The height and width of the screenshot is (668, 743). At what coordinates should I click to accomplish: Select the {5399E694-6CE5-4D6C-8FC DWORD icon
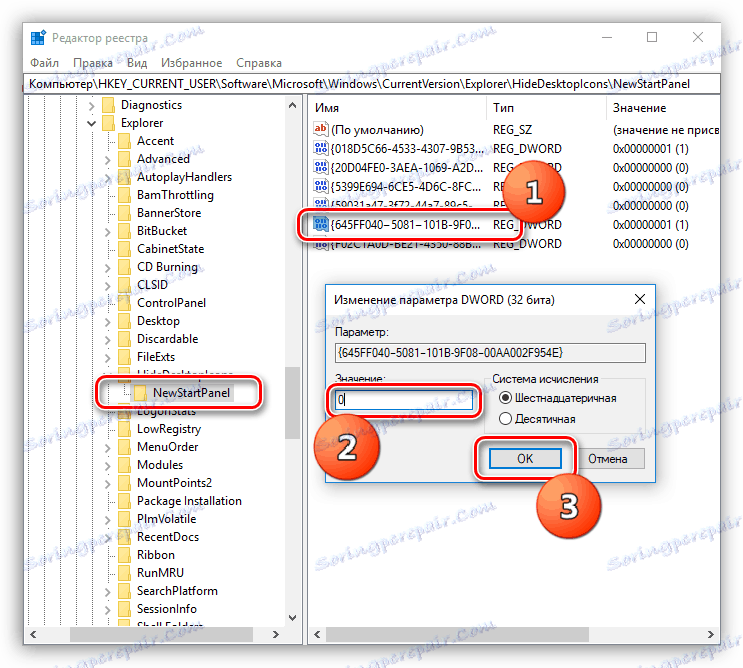(x=321, y=186)
